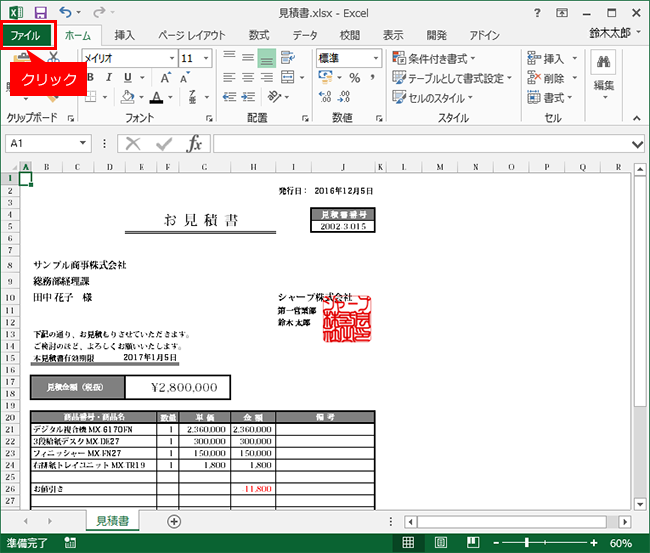Switch to the 表示 tab
Image resolution: width=650 pixels, height=553 pixels.
393,35
